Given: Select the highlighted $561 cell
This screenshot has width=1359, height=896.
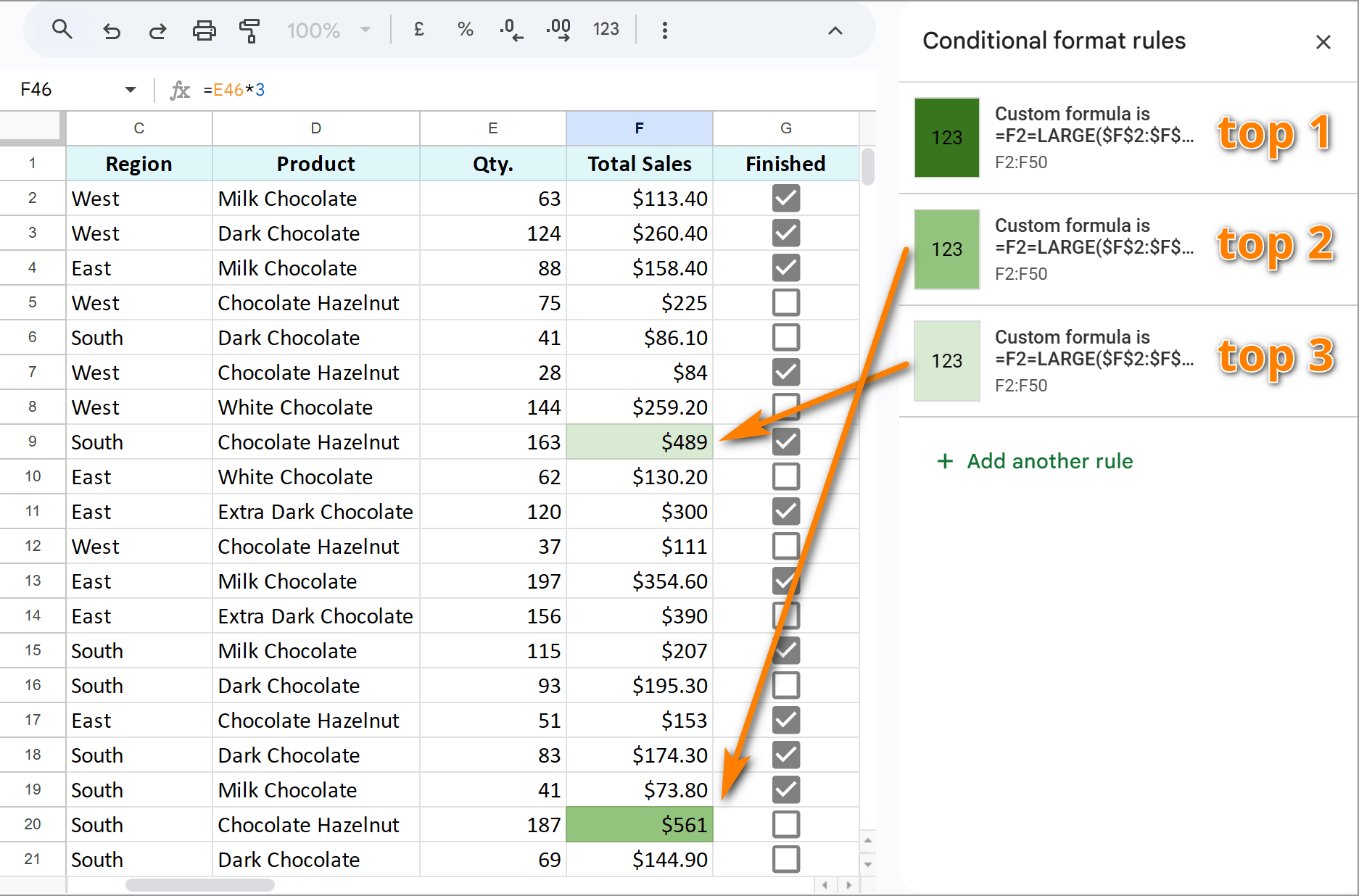Looking at the screenshot, I should (640, 824).
